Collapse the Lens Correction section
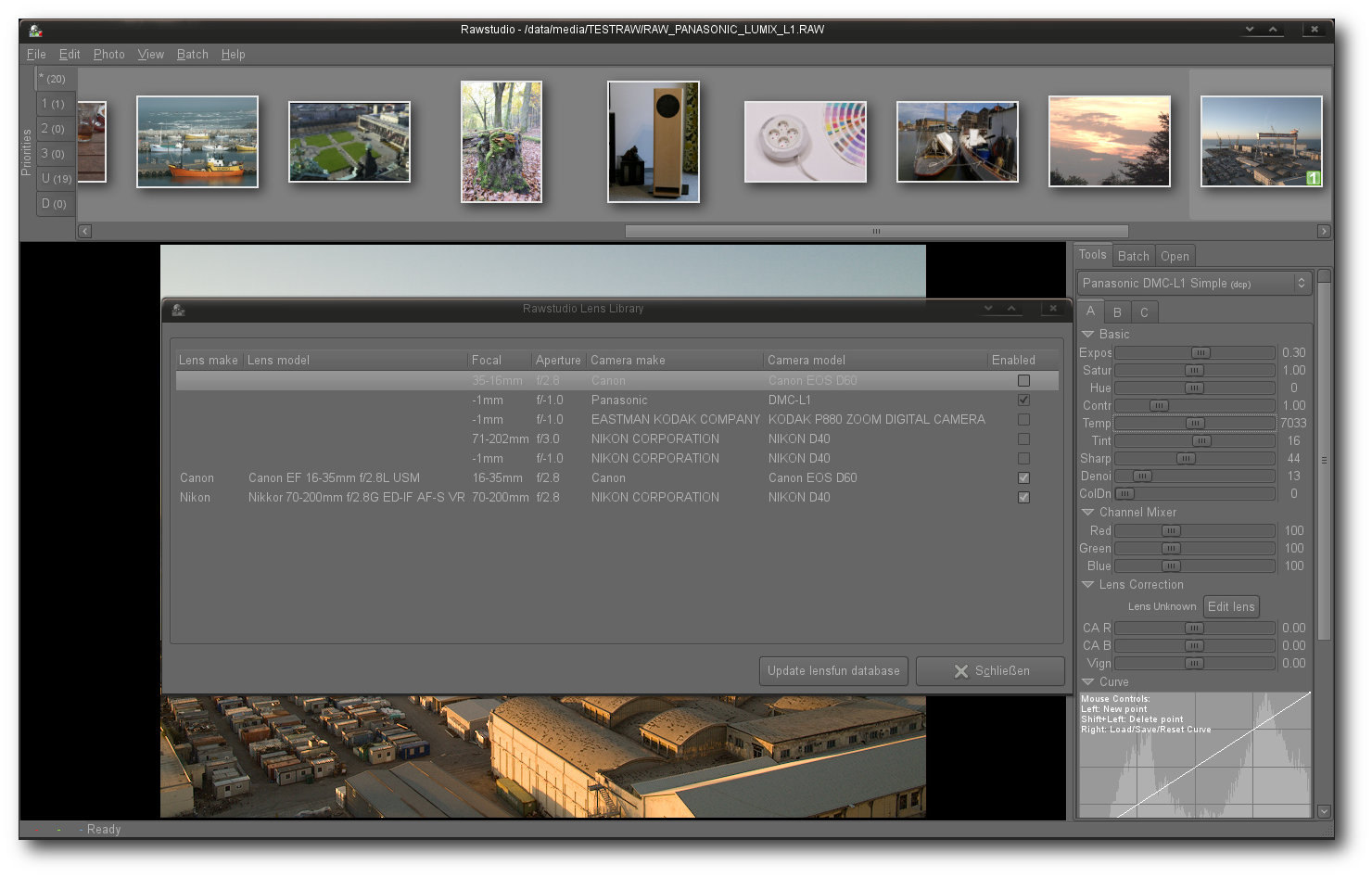 pos(1088,584)
